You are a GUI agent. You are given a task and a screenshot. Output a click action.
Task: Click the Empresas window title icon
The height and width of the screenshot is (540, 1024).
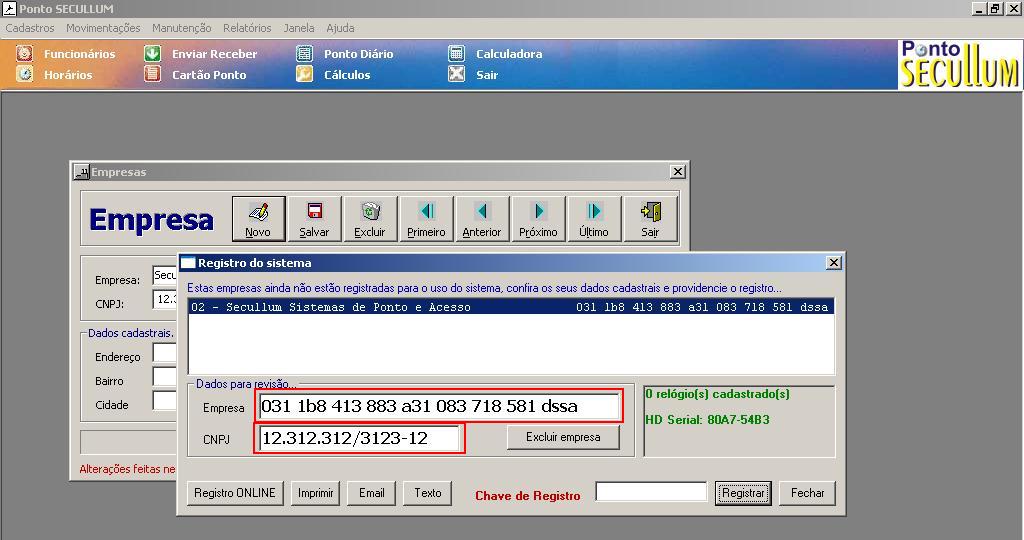tap(82, 172)
